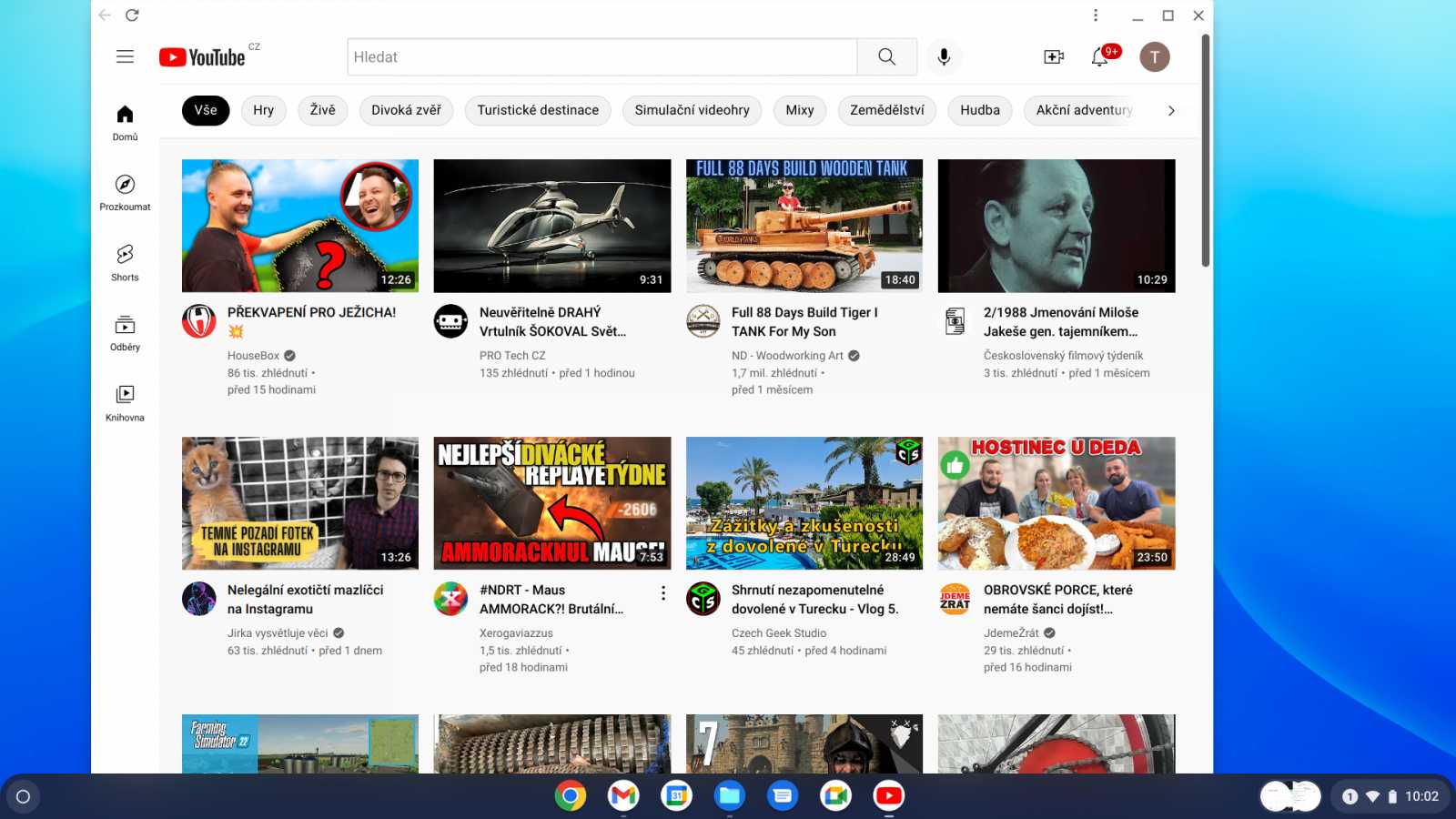Open the notifications bell
1456x819 pixels.
coord(1100,56)
